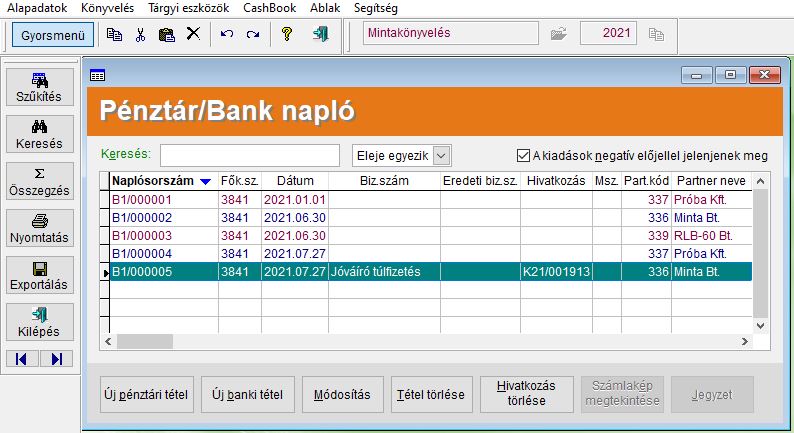The height and width of the screenshot is (433, 794).
Task: Click the Delete X toolbar icon
Action: click(x=193, y=34)
